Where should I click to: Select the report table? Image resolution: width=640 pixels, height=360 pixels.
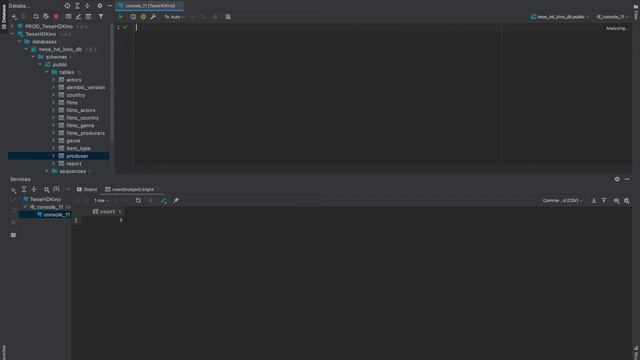tap(74, 164)
